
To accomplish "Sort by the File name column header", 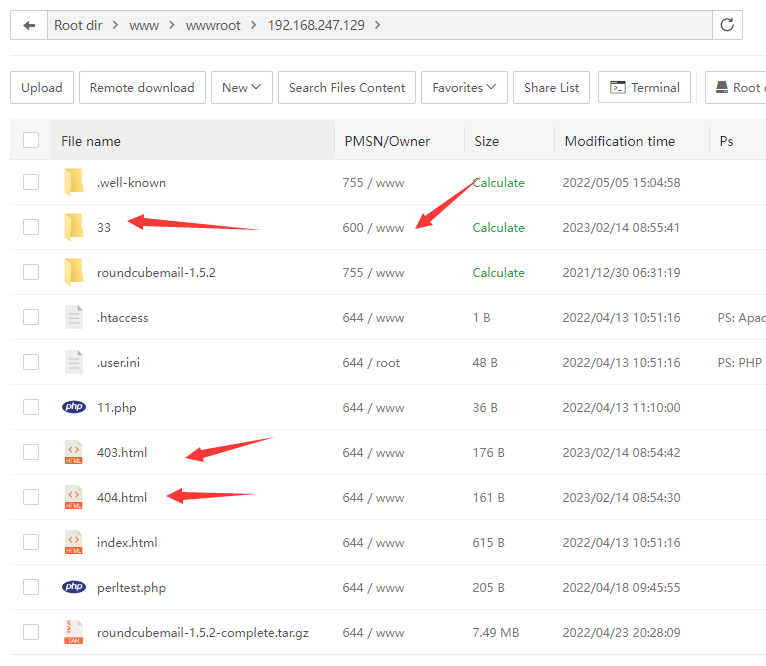I will (x=91, y=141).
